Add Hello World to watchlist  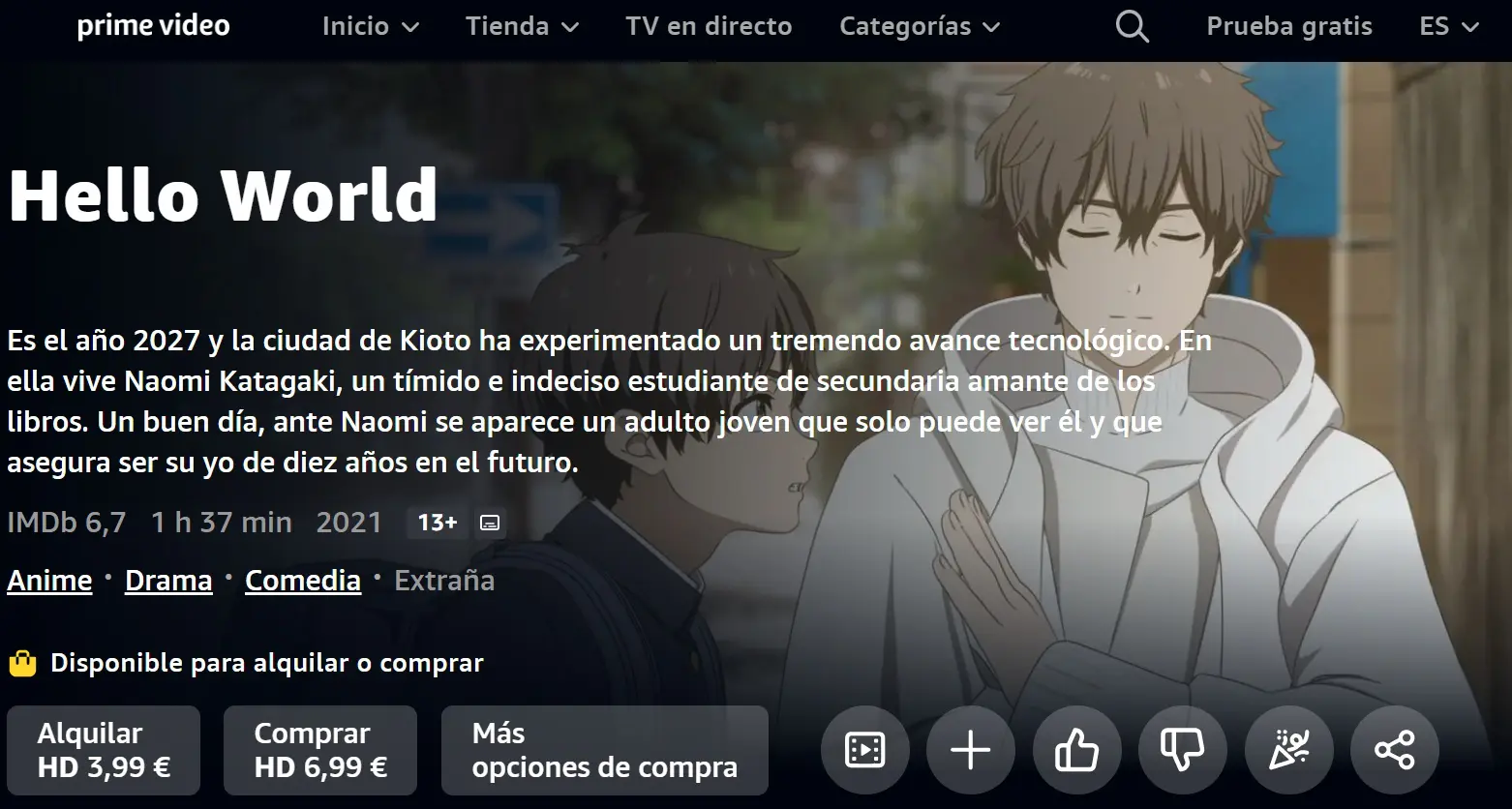970,750
